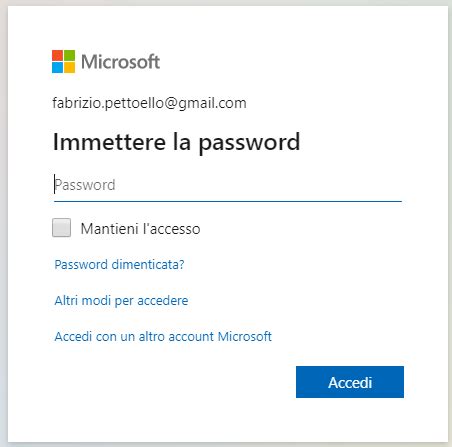Focus the Password input field
Viewport: 452px width, 447px height.
228,185
